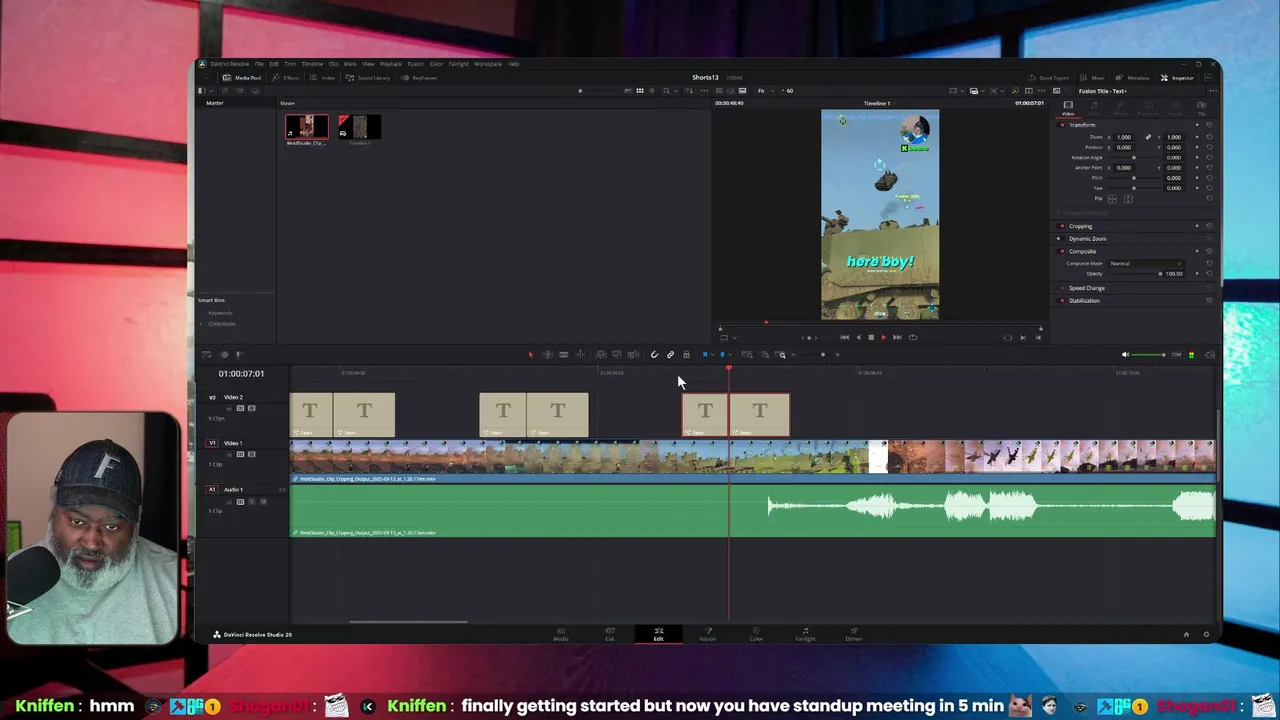Open the Index panel
The height and width of the screenshot is (720, 1280).
[x=322, y=78]
